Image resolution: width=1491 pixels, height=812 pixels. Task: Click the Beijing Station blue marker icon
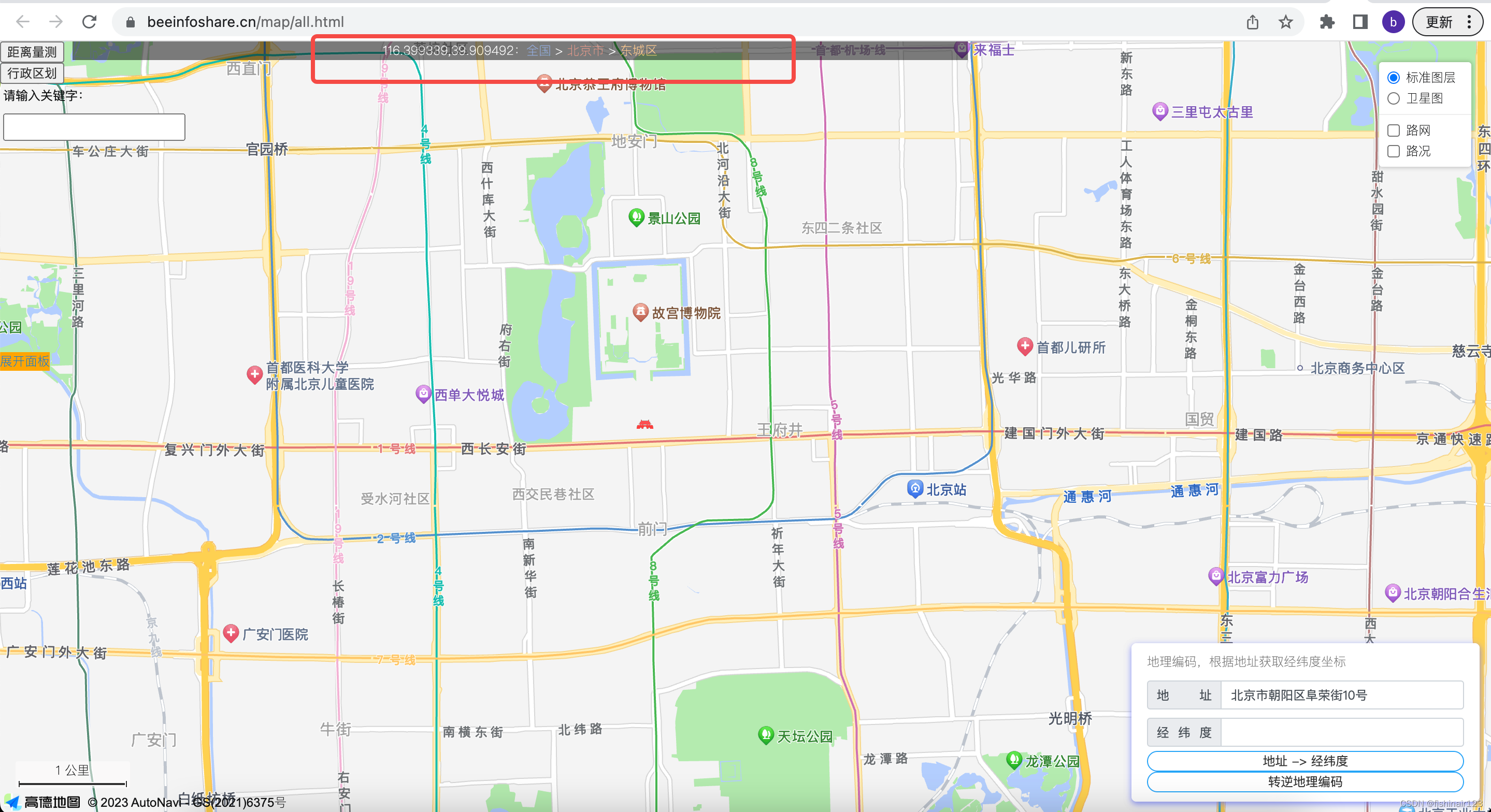coord(914,488)
